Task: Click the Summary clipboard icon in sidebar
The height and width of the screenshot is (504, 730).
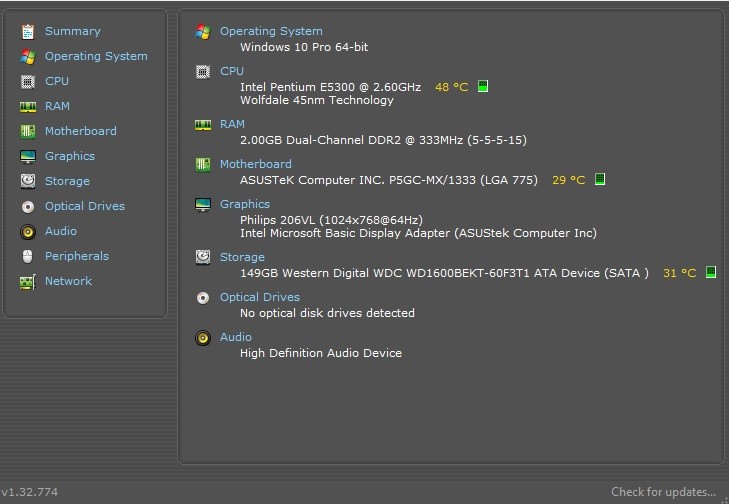Action: (28, 31)
